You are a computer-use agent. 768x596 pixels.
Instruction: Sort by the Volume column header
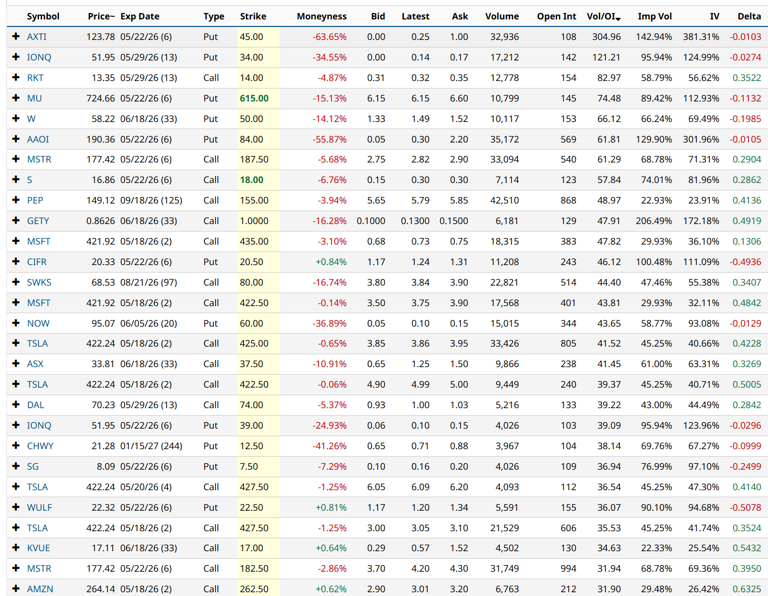[x=502, y=16]
